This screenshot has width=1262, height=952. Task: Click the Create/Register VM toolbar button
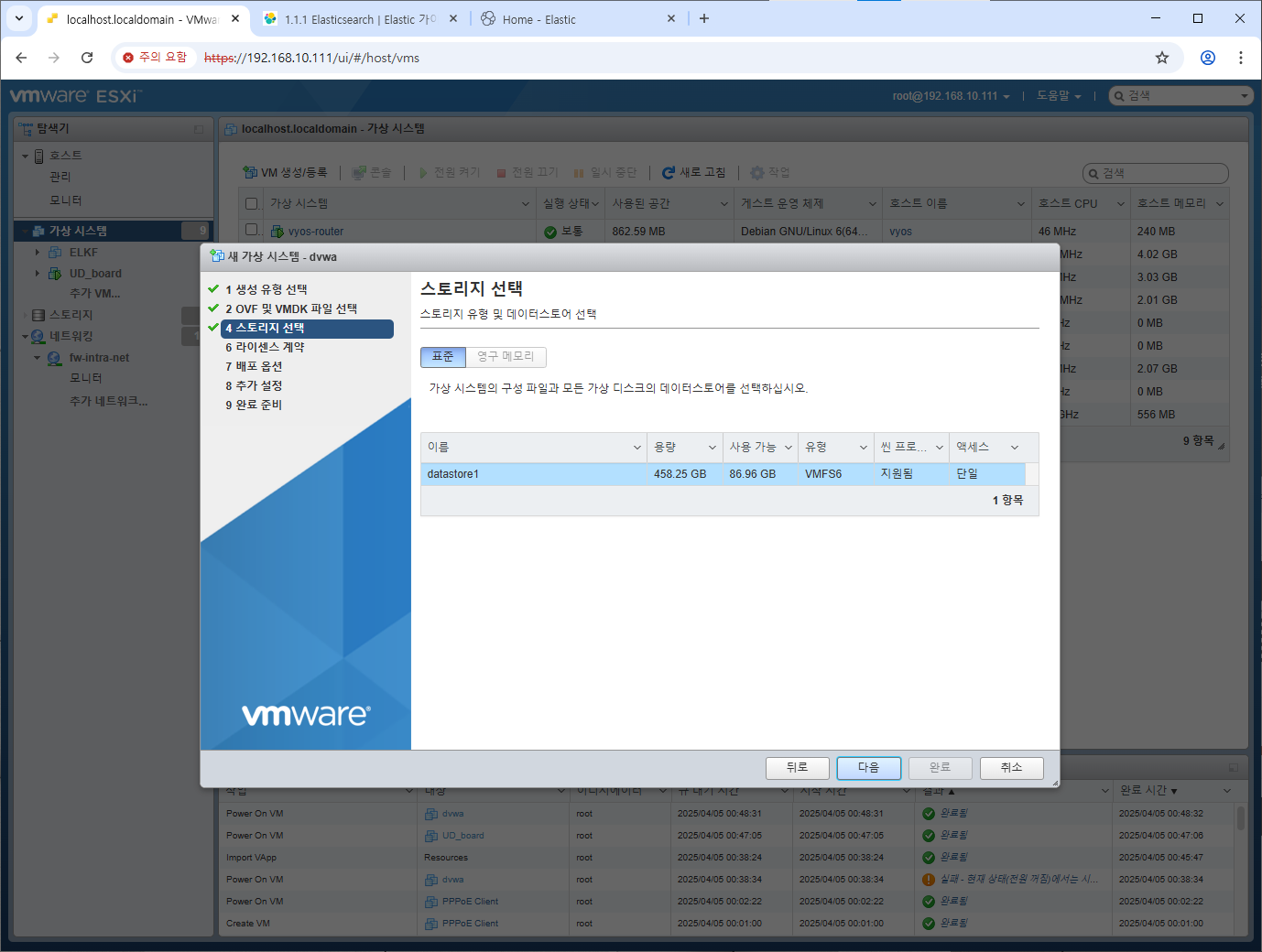(x=285, y=172)
